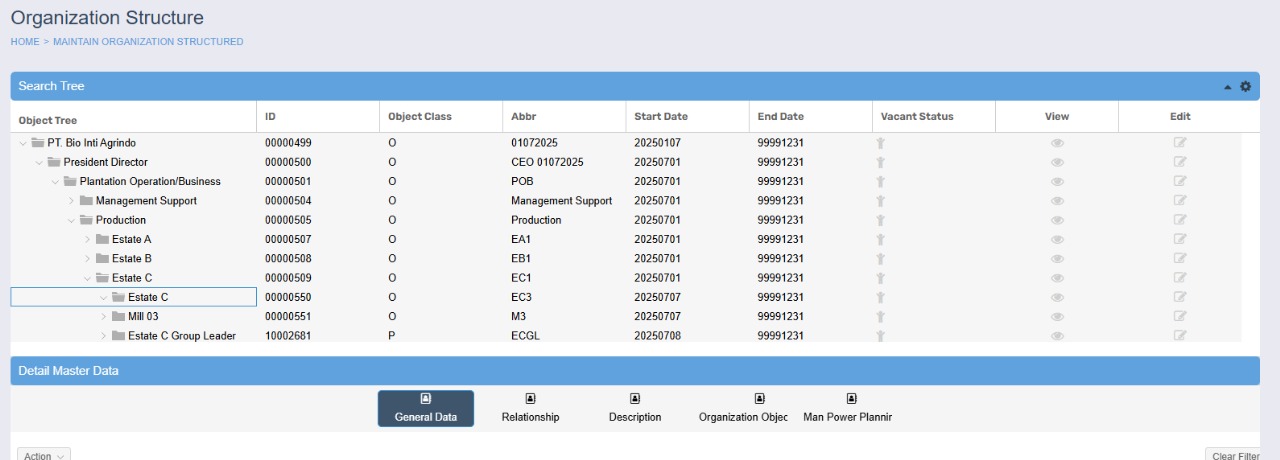Open the Action dropdown

[44, 456]
